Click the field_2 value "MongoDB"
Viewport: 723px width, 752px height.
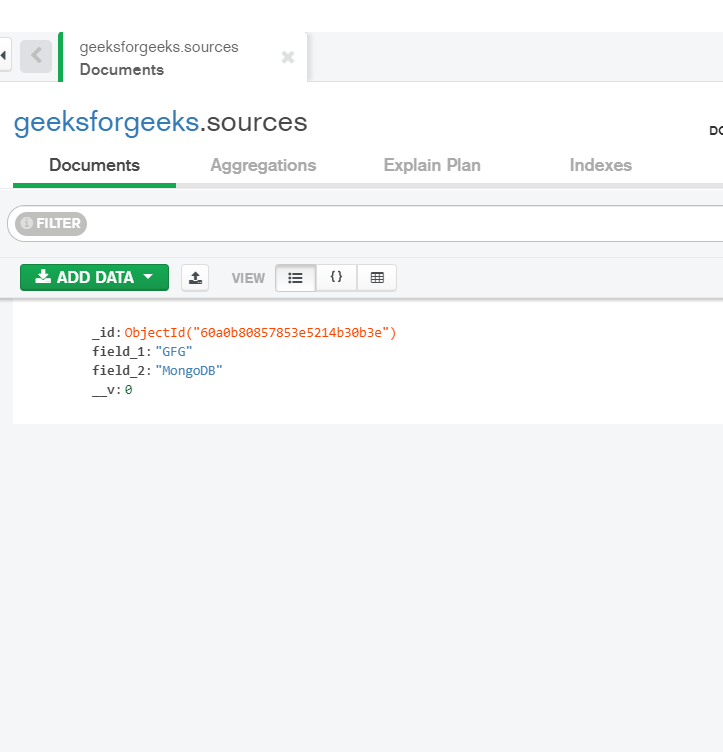tap(189, 371)
